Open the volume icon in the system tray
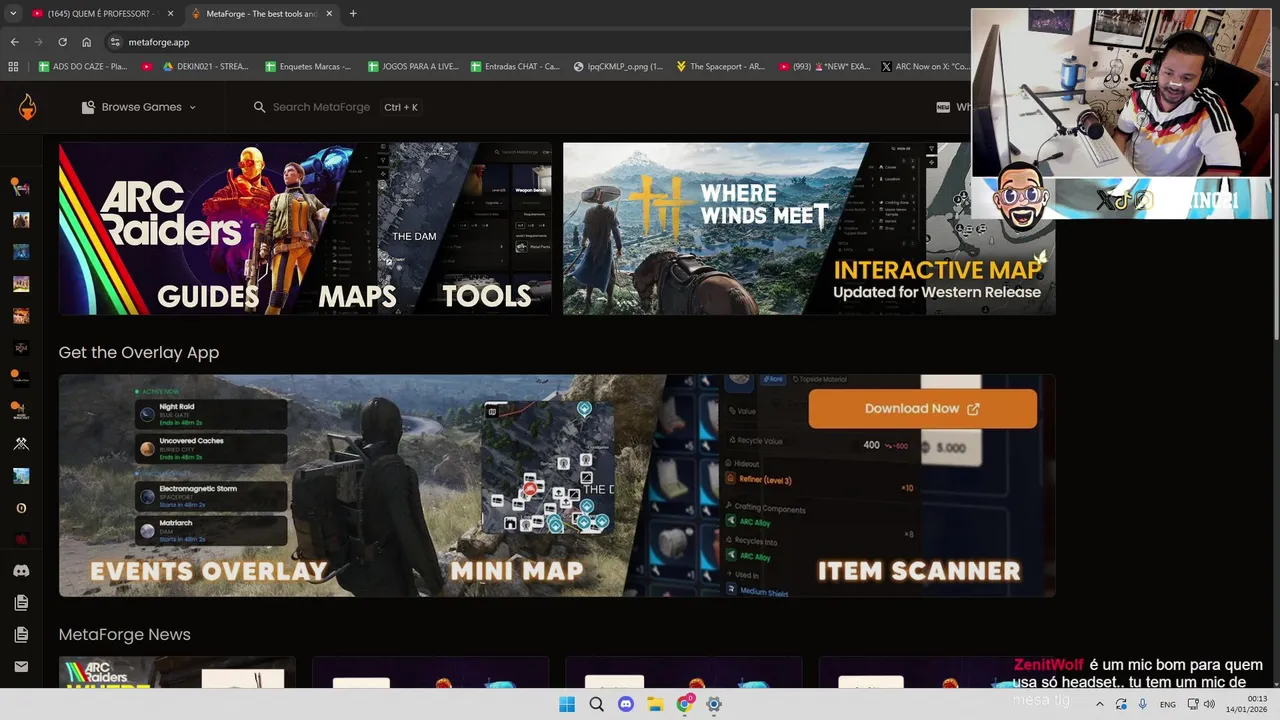The height and width of the screenshot is (720, 1280). (x=1209, y=704)
